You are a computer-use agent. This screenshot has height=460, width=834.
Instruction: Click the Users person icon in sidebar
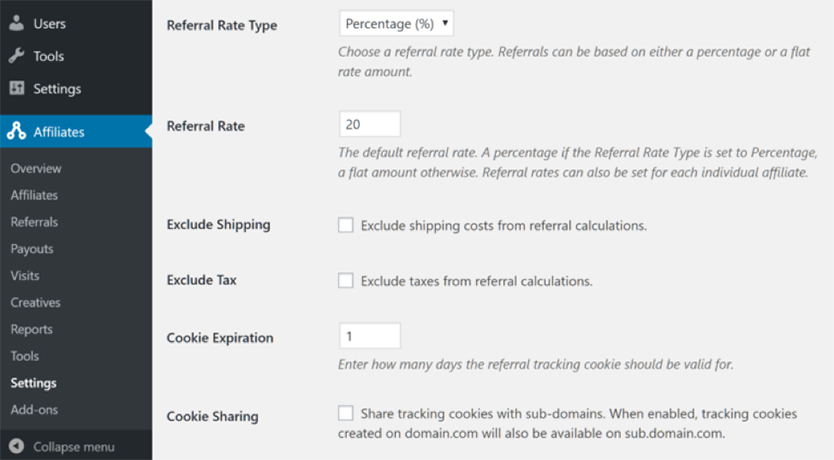click(16, 23)
